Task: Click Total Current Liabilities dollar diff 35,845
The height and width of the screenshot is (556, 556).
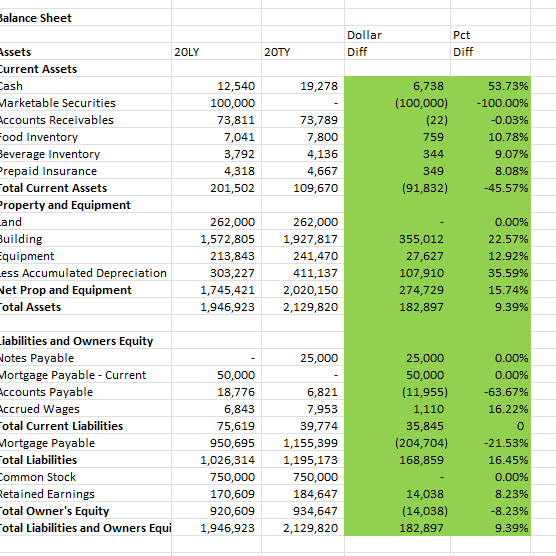Action: (397, 426)
